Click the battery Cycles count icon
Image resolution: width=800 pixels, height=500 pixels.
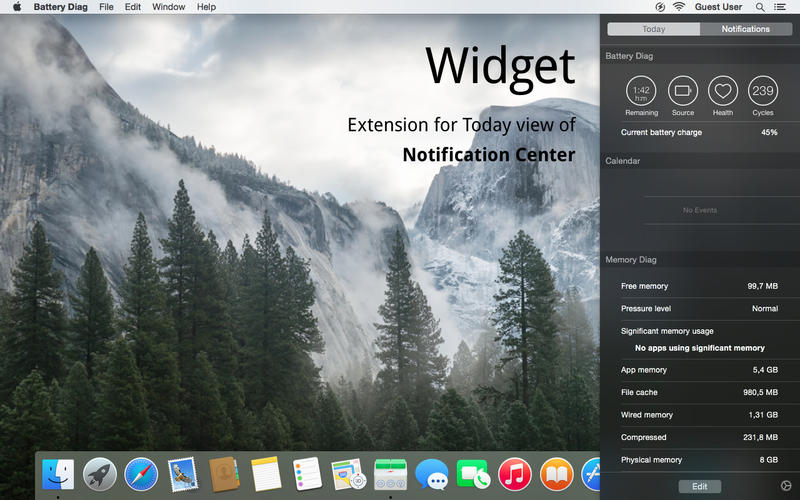pyautogui.click(x=763, y=90)
